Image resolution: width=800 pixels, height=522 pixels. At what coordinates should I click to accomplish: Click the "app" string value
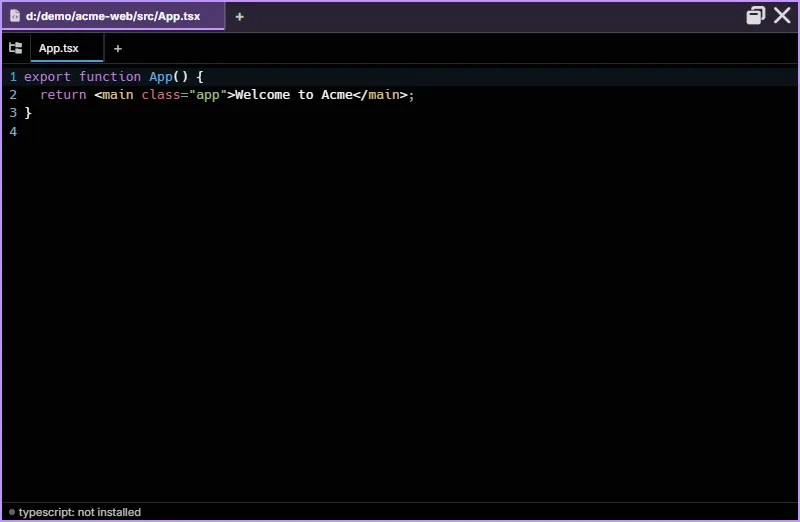click(x=208, y=95)
